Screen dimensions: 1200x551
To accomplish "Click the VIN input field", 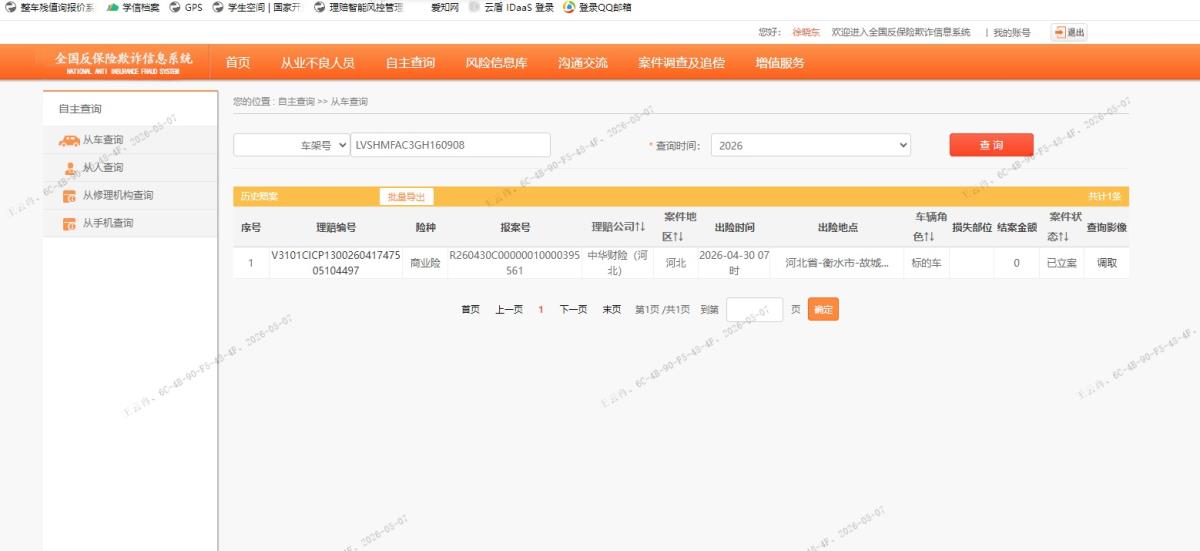I will (450, 145).
